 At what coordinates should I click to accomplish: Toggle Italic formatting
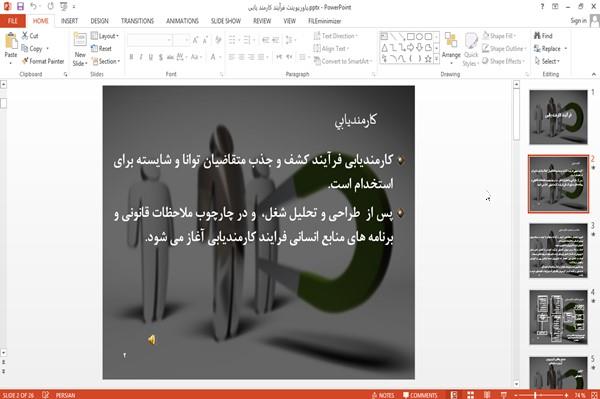coord(141,57)
